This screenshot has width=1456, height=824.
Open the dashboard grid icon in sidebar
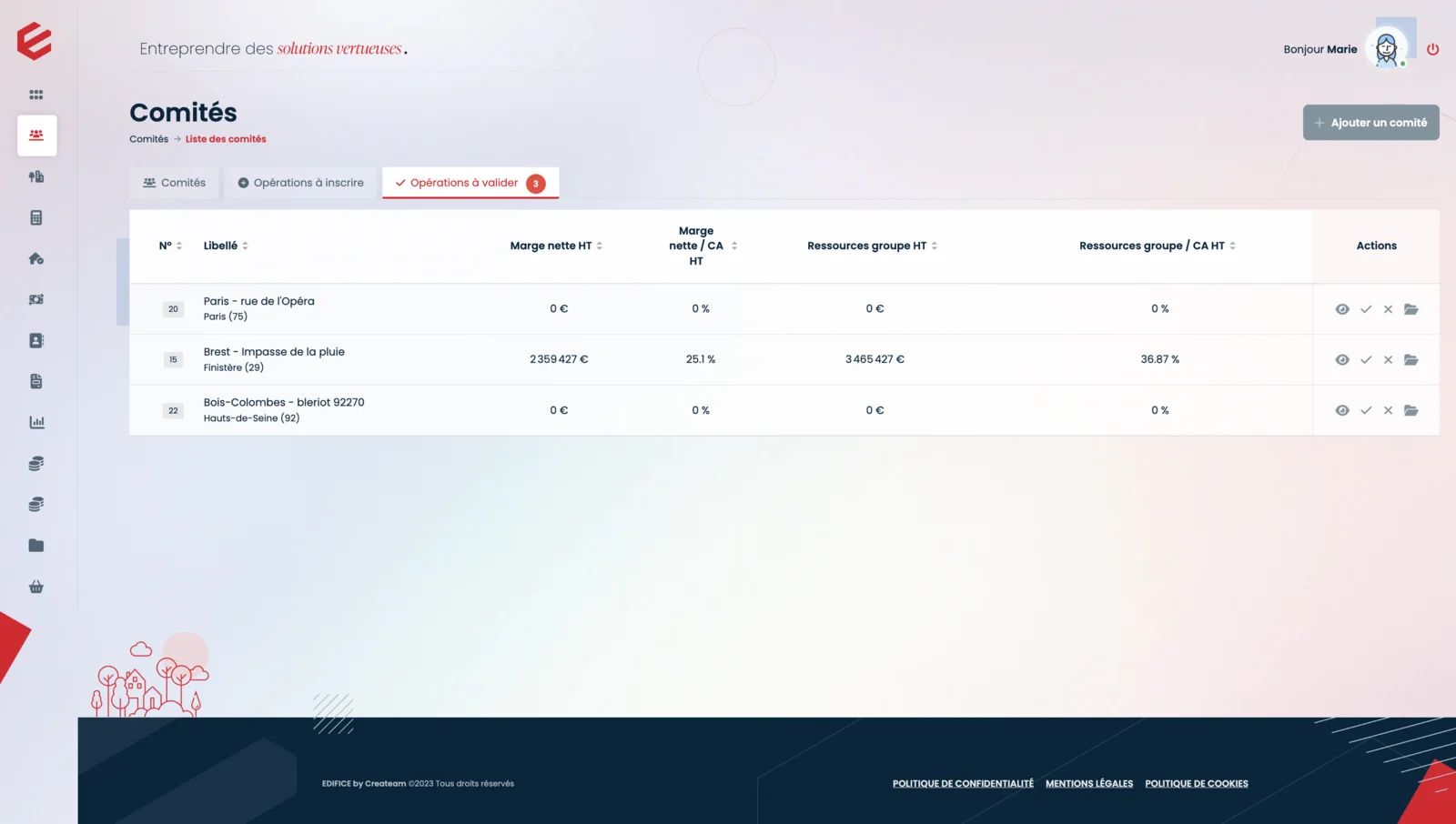coord(36,95)
